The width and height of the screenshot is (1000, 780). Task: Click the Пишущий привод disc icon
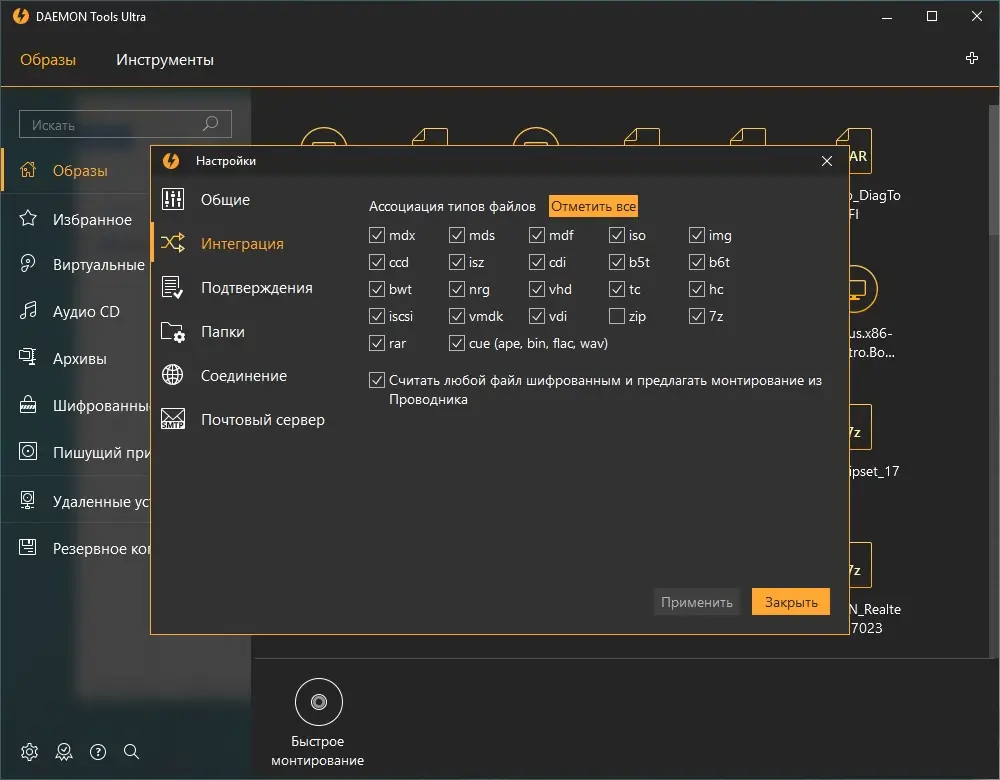28,452
